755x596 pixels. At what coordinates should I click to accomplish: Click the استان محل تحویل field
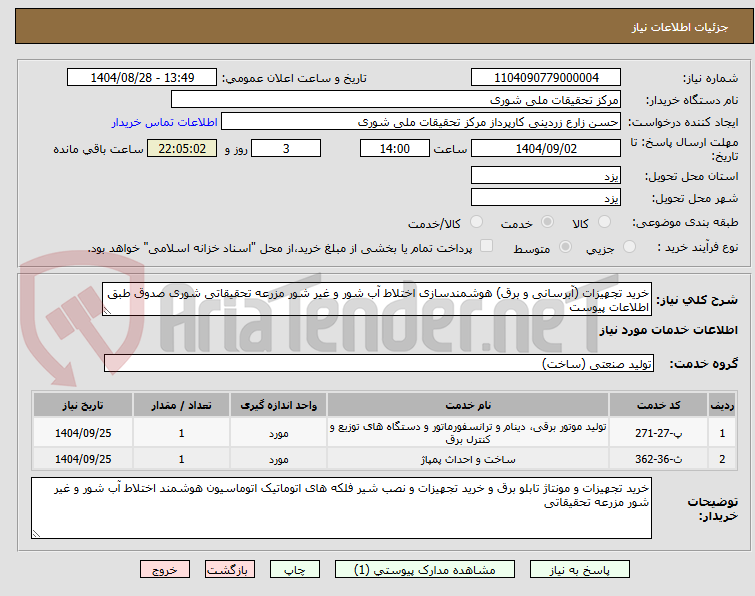pyautogui.click(x=546, y=176)
